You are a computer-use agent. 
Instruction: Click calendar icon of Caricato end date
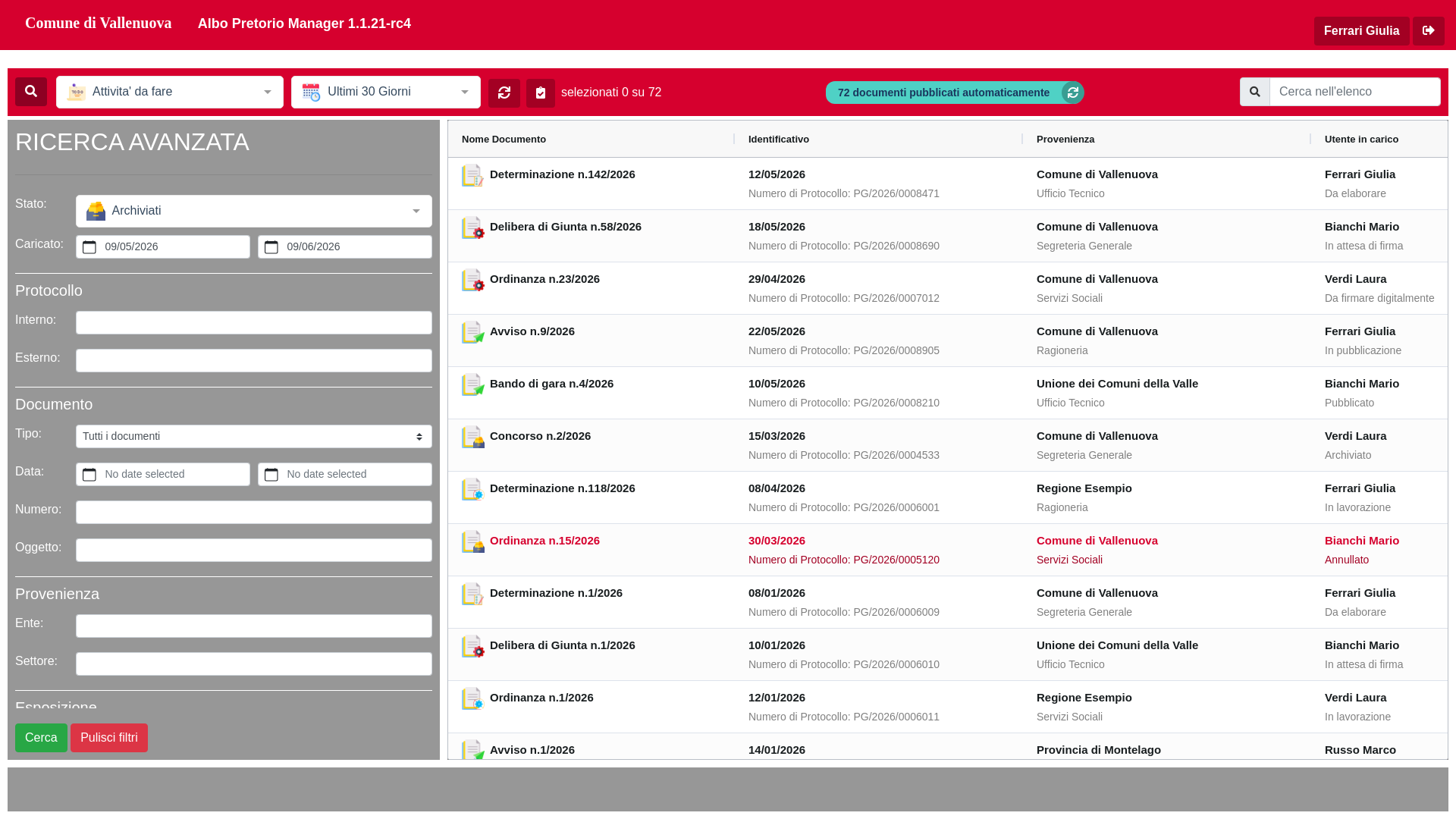(x=271, y=247)
